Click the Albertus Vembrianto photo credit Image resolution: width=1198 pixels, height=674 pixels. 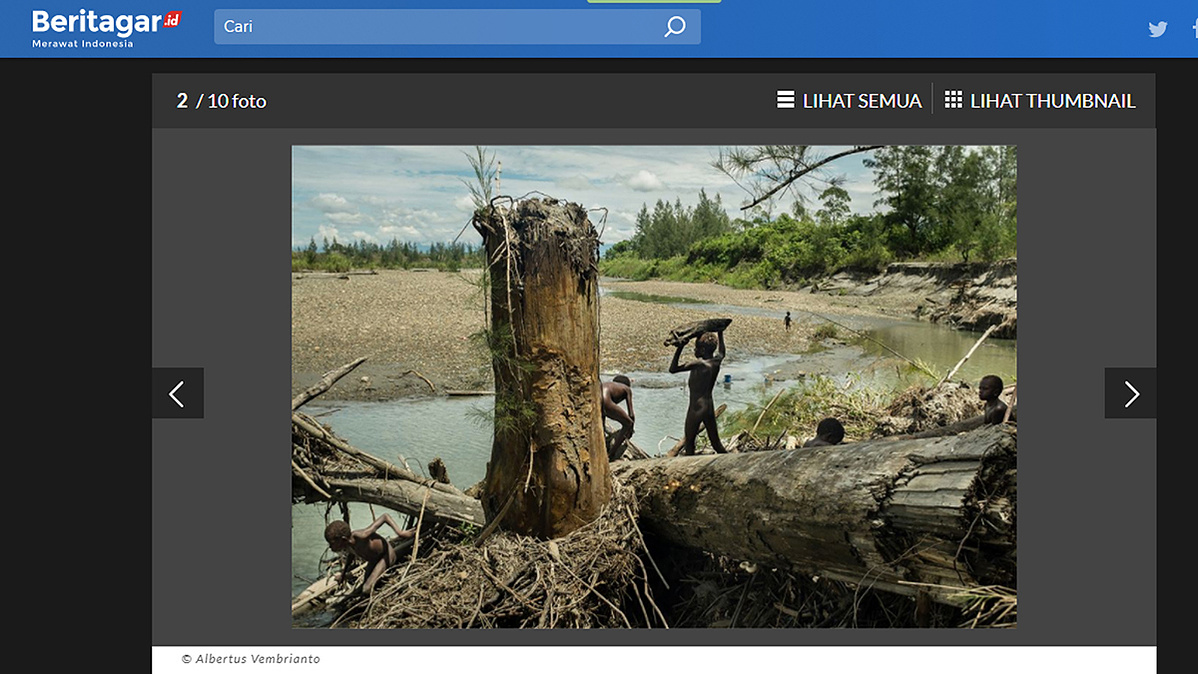(x=251, y=659)
